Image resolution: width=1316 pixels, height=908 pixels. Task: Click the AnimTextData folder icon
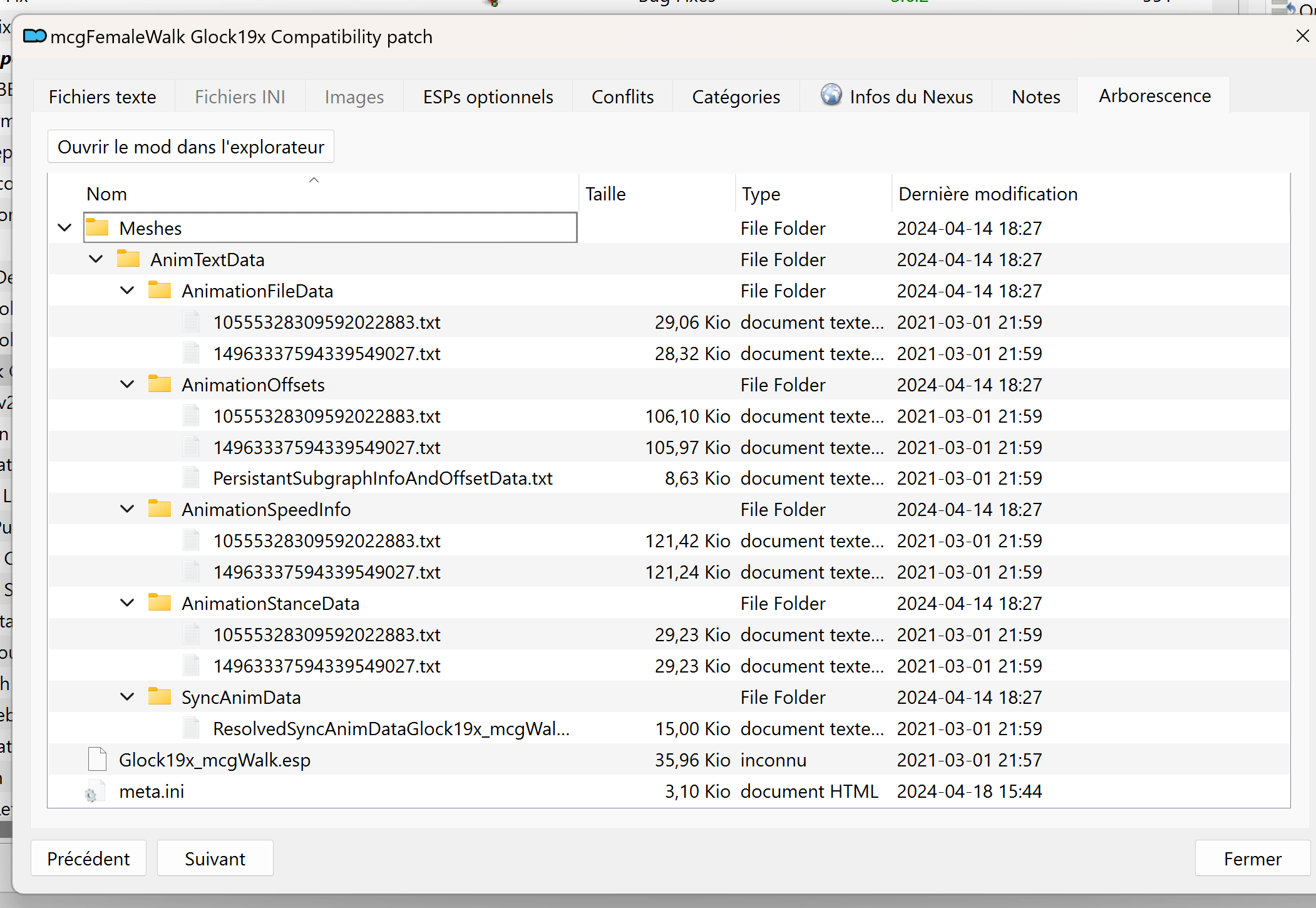(x=128, y=259)
